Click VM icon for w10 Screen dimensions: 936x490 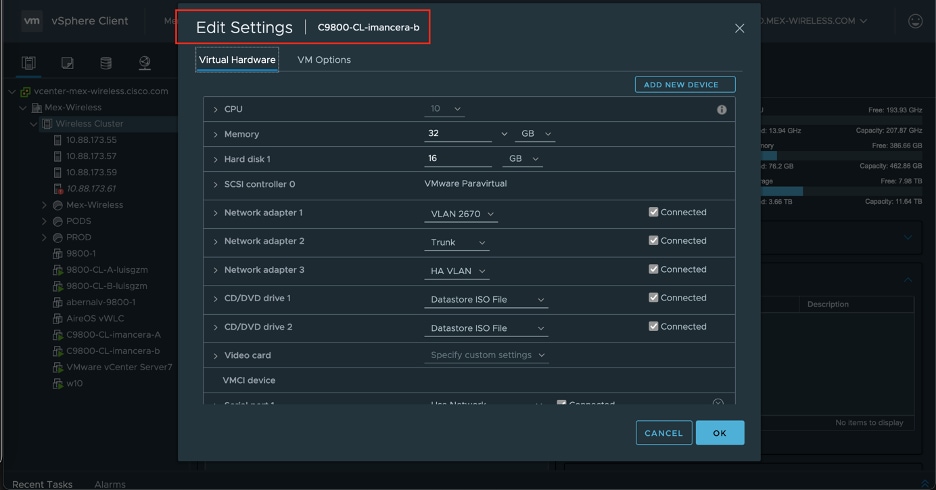pos(58,384)
